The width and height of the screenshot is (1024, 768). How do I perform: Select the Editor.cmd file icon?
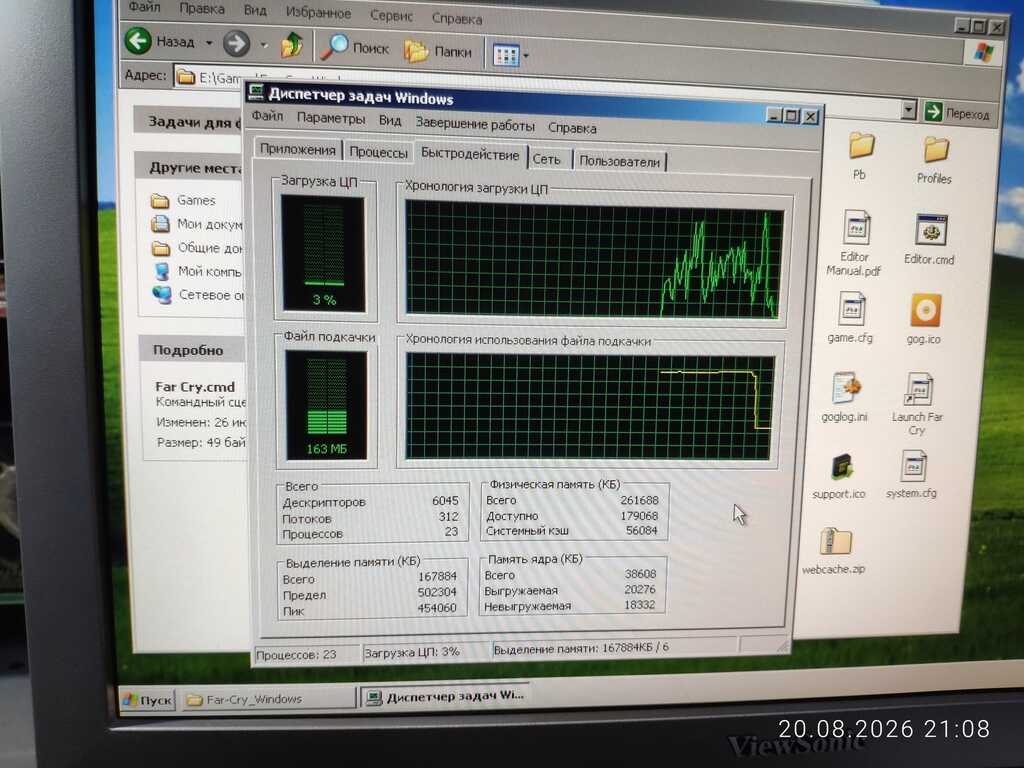931,231
